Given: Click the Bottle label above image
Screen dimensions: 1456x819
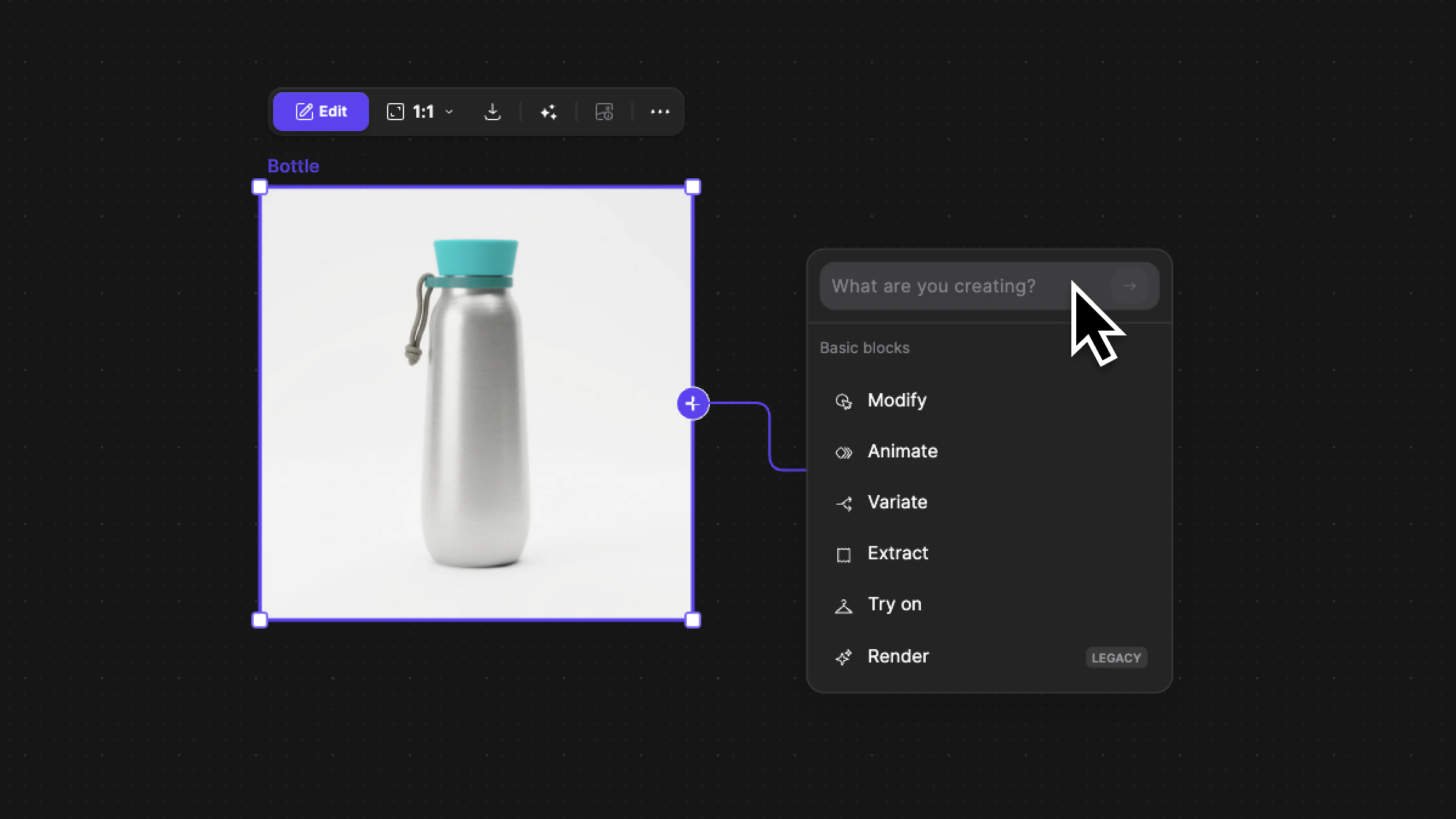Looking at the screenshot, I should coord(293,166).
